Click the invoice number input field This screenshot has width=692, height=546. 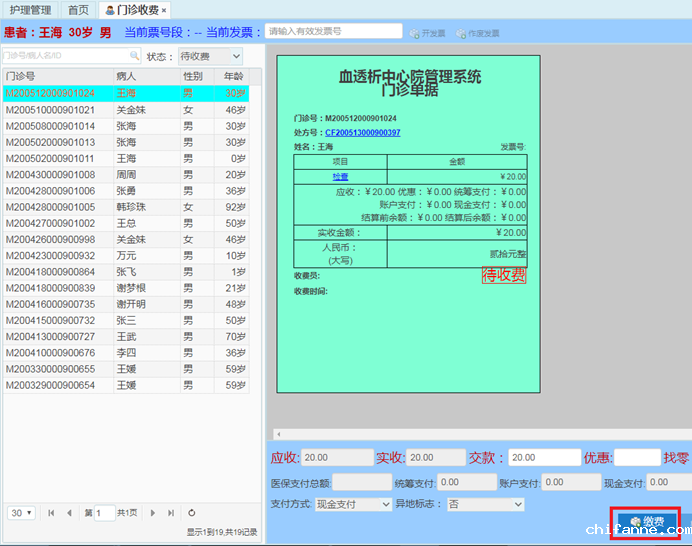point(334,31)
